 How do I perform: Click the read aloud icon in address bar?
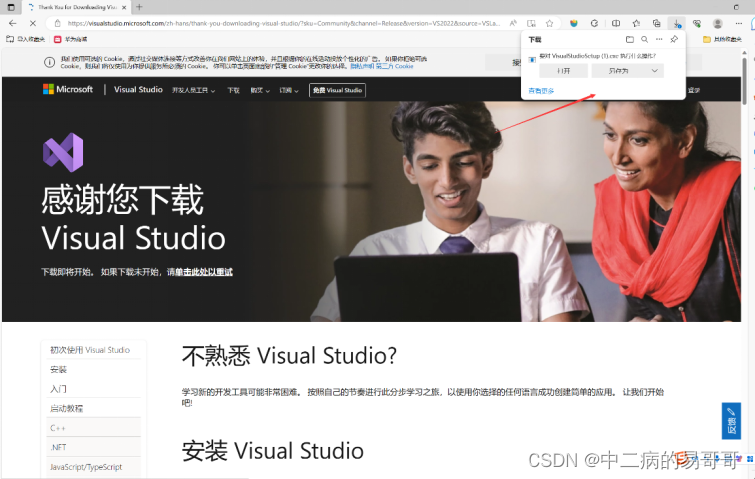click(513, 23)
